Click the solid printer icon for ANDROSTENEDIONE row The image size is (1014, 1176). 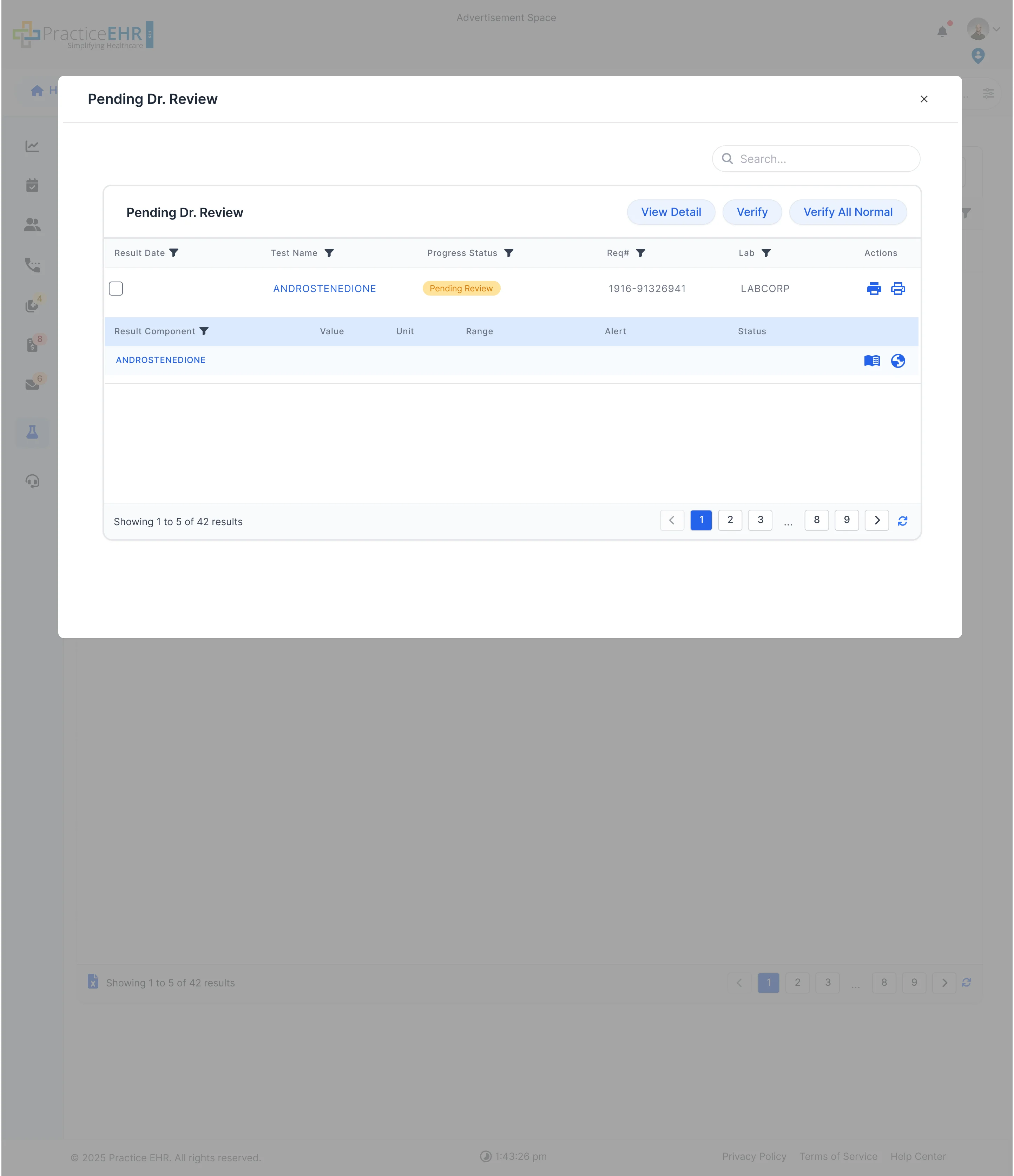(874, 288)
